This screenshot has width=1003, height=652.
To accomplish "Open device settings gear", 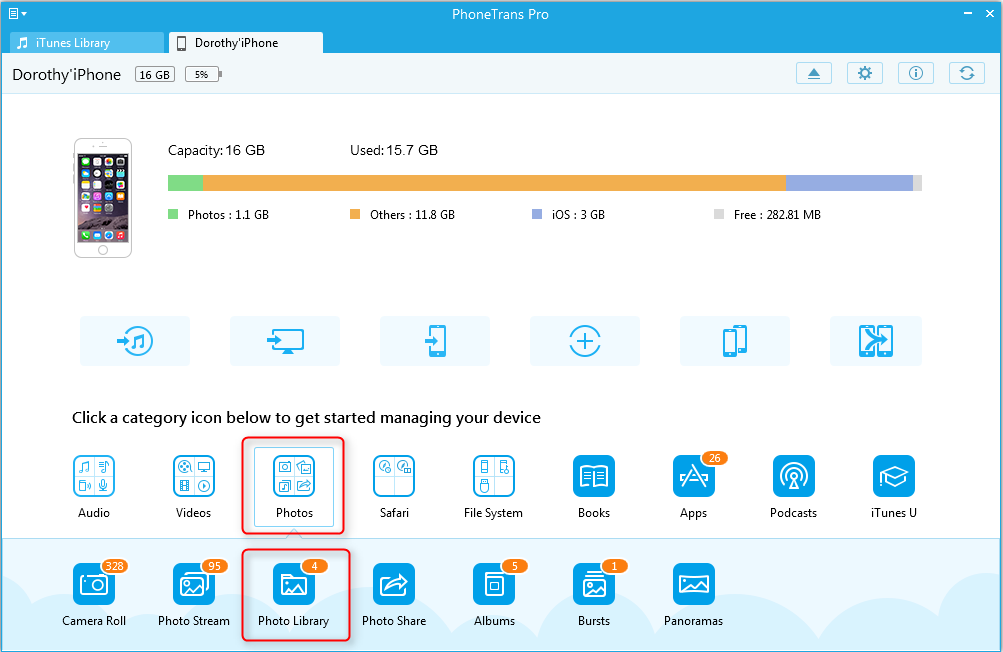I will click(x=865, y=74).
